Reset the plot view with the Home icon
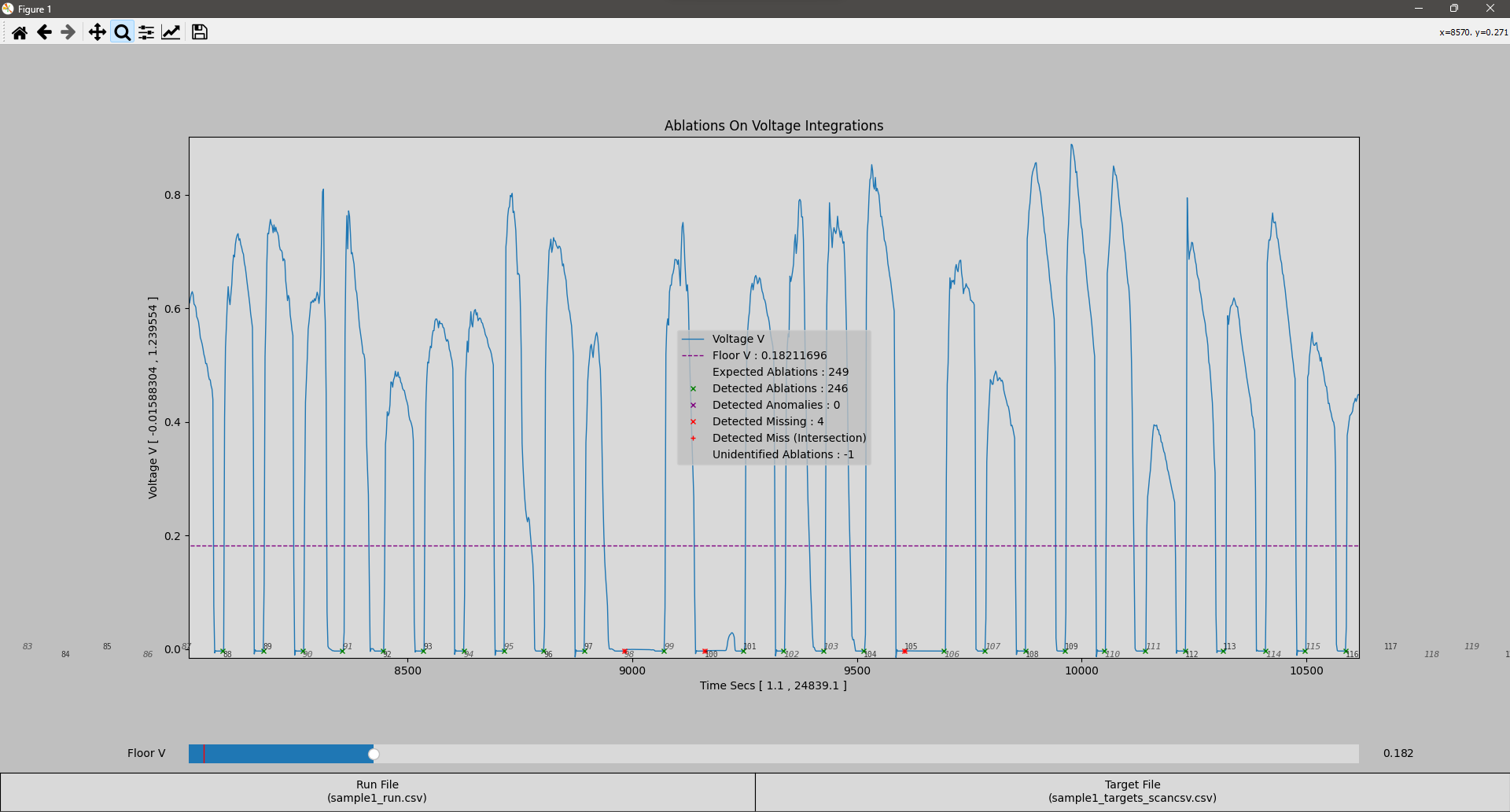This screenshot has width=1510, height=812. coord(20,32)
